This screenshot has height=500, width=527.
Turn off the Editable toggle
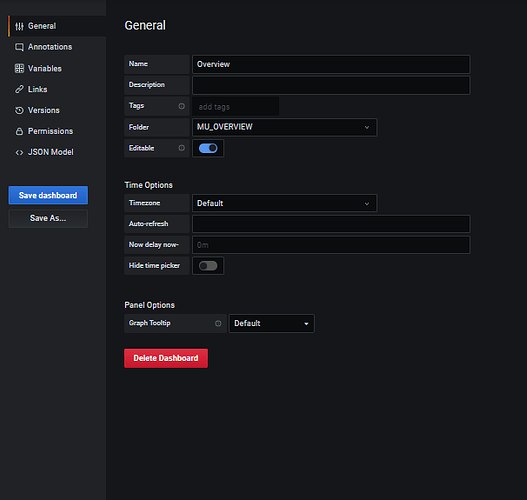(208, 148)
